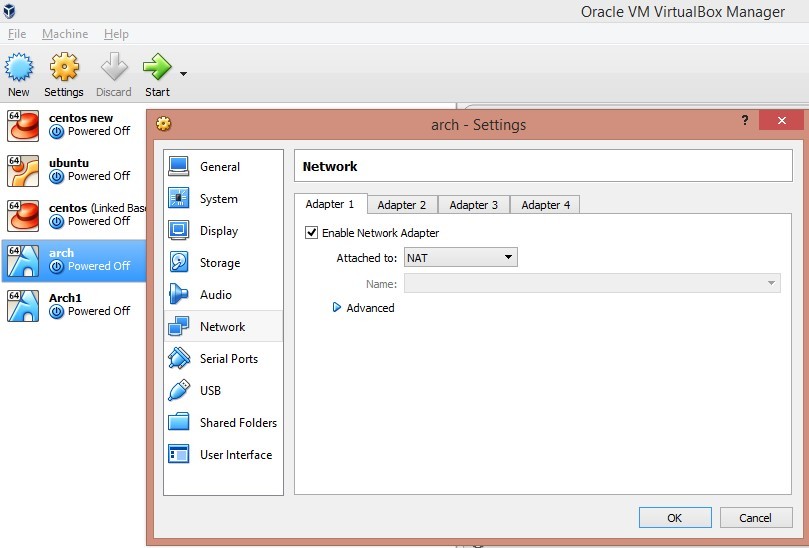Select Audio label in settings list
Image resolution: width=809 pixels, height=548 pixels.
pos(216,295)
